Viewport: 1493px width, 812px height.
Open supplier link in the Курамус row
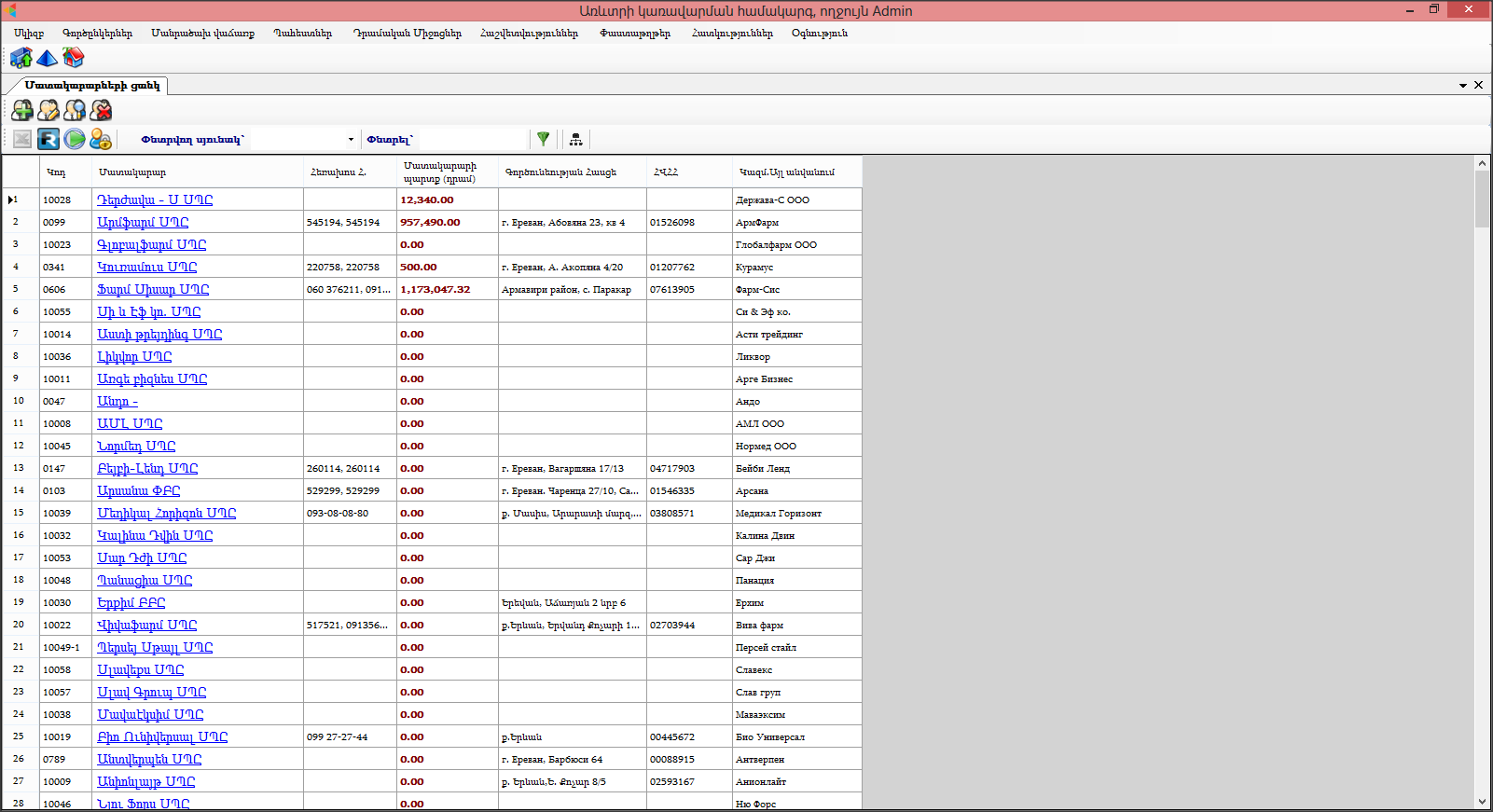tap(147, 267)
